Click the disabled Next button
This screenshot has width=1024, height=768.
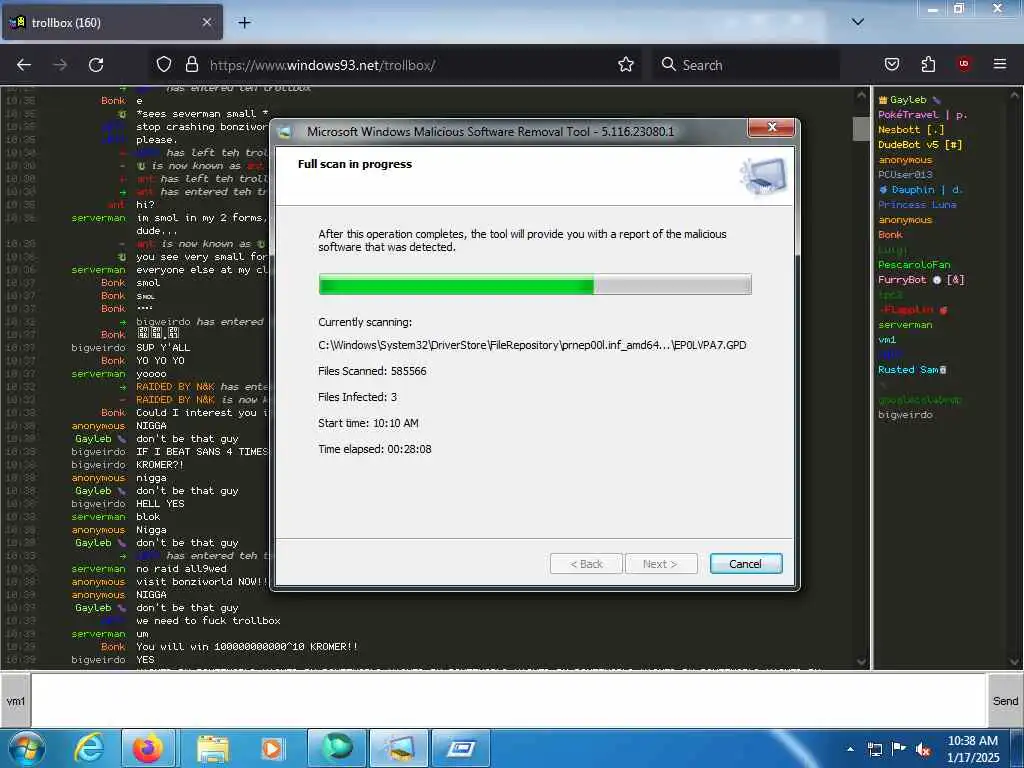click(x=660, y=564)
